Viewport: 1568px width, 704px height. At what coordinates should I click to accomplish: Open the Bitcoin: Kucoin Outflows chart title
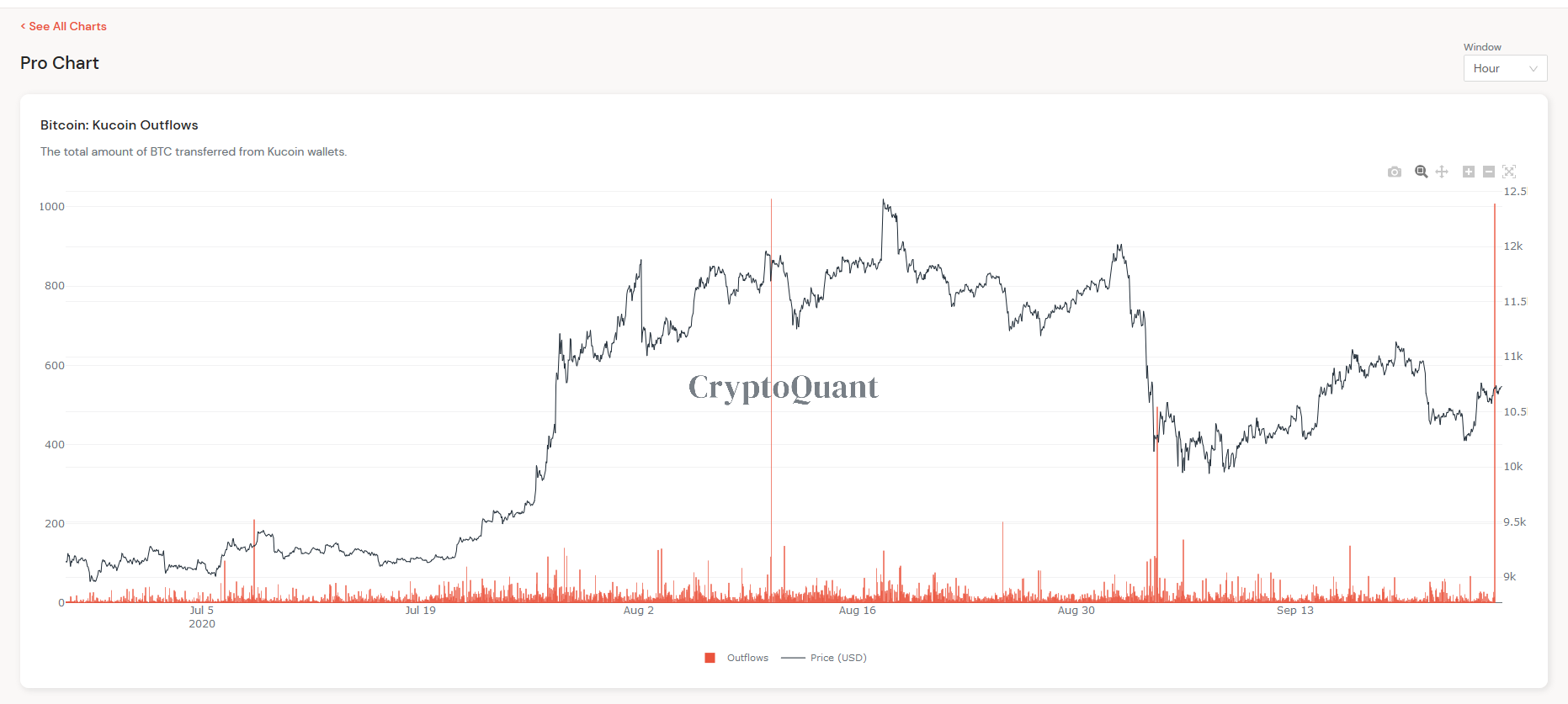pyautogui.click(x=119, y=124)
